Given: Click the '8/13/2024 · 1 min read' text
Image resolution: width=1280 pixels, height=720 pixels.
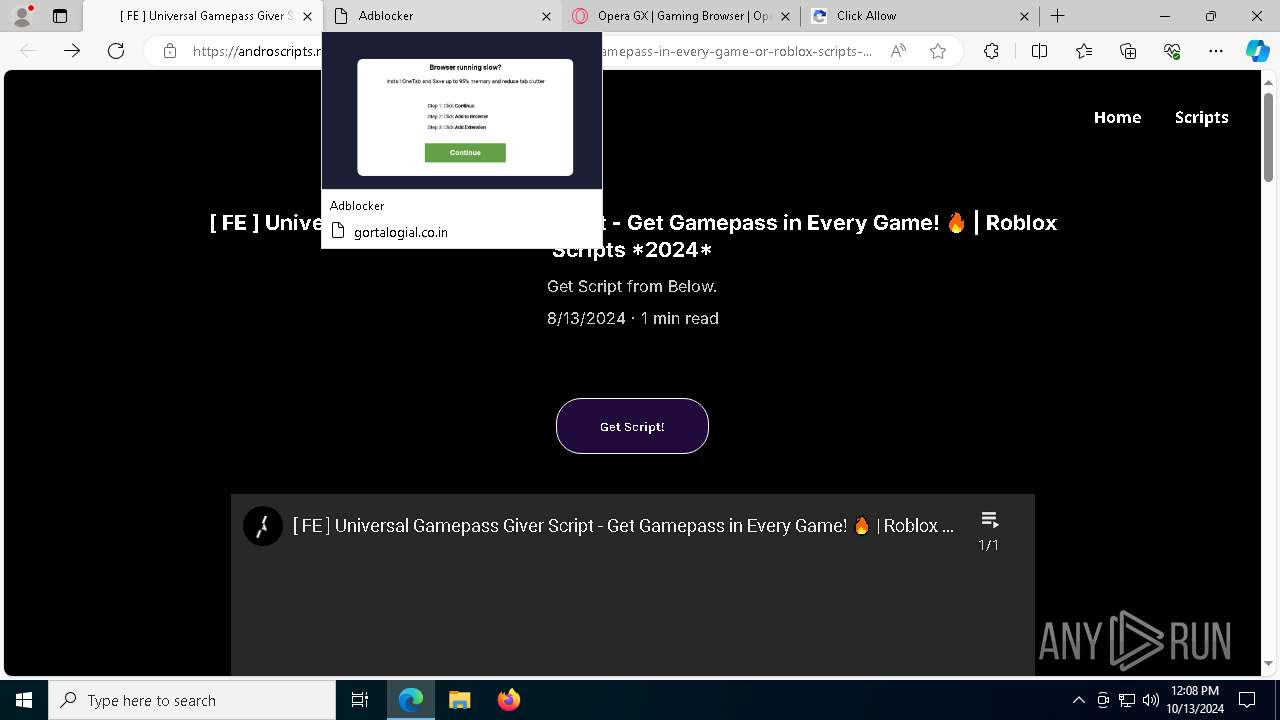Looking at the screenshot, I should 633,318.
